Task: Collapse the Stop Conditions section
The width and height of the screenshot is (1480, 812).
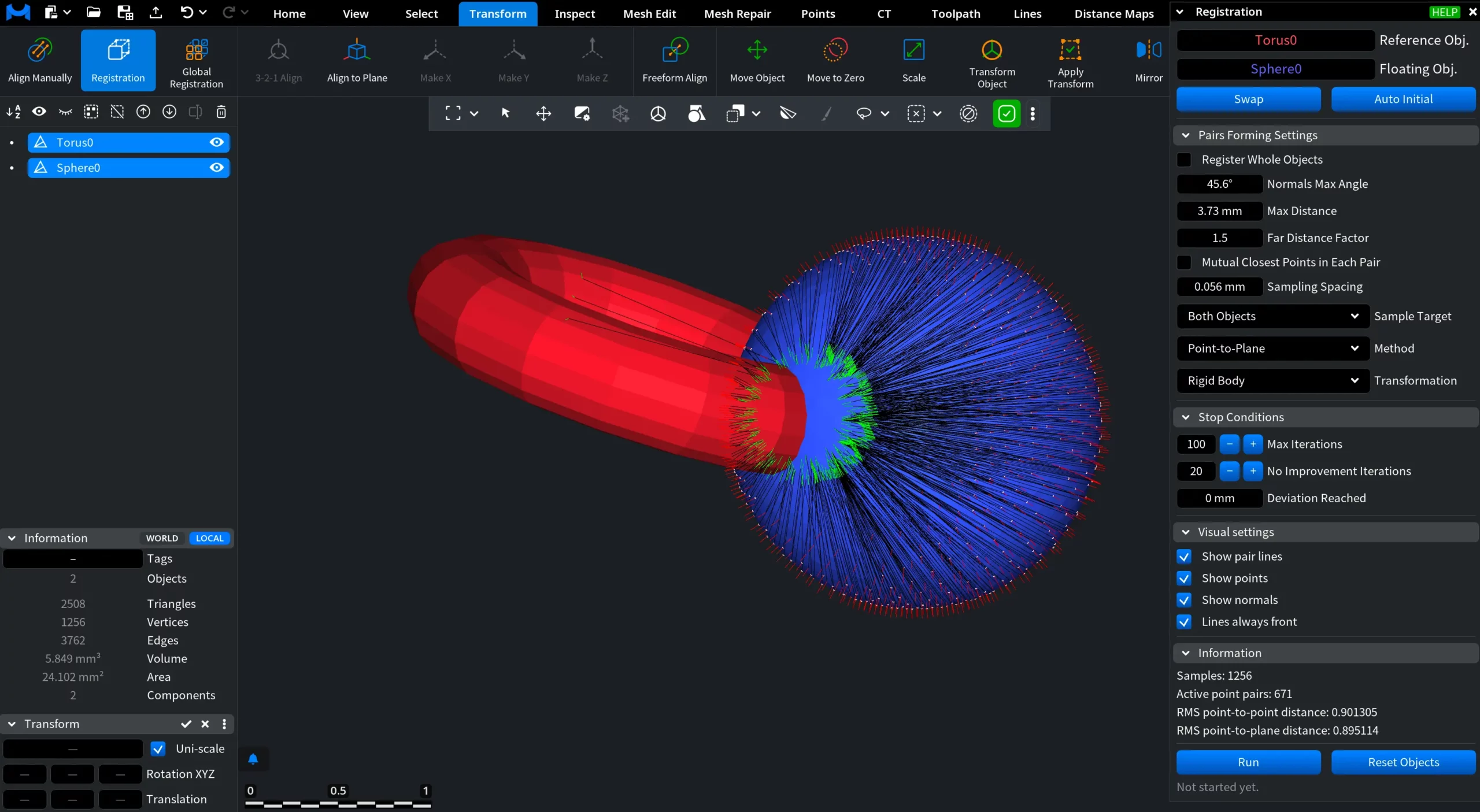Action: coord(1186,417)
